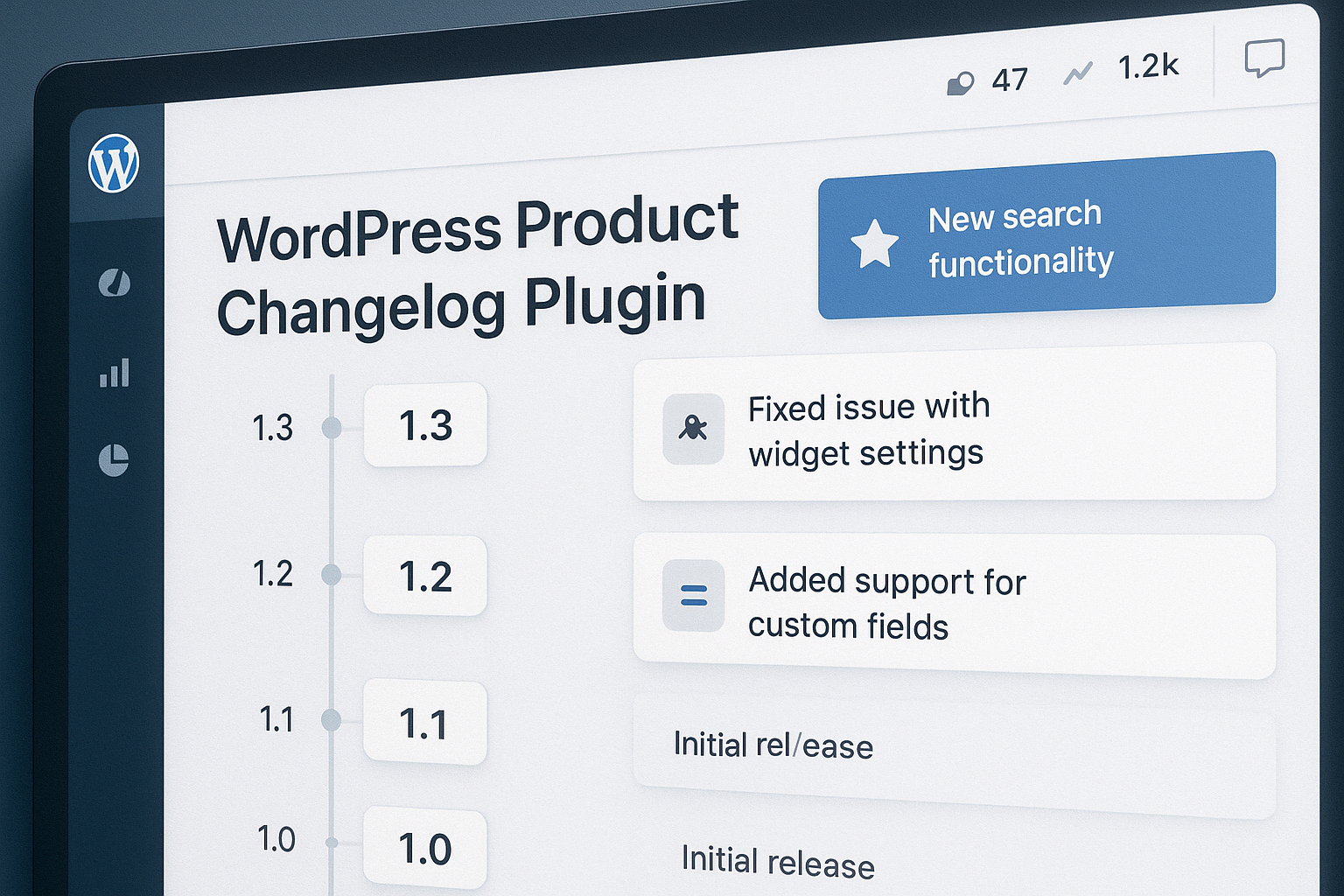Open the New search functionality banner
The height and width of the screenshot is (896, 1344).
tap(1046, 234)
